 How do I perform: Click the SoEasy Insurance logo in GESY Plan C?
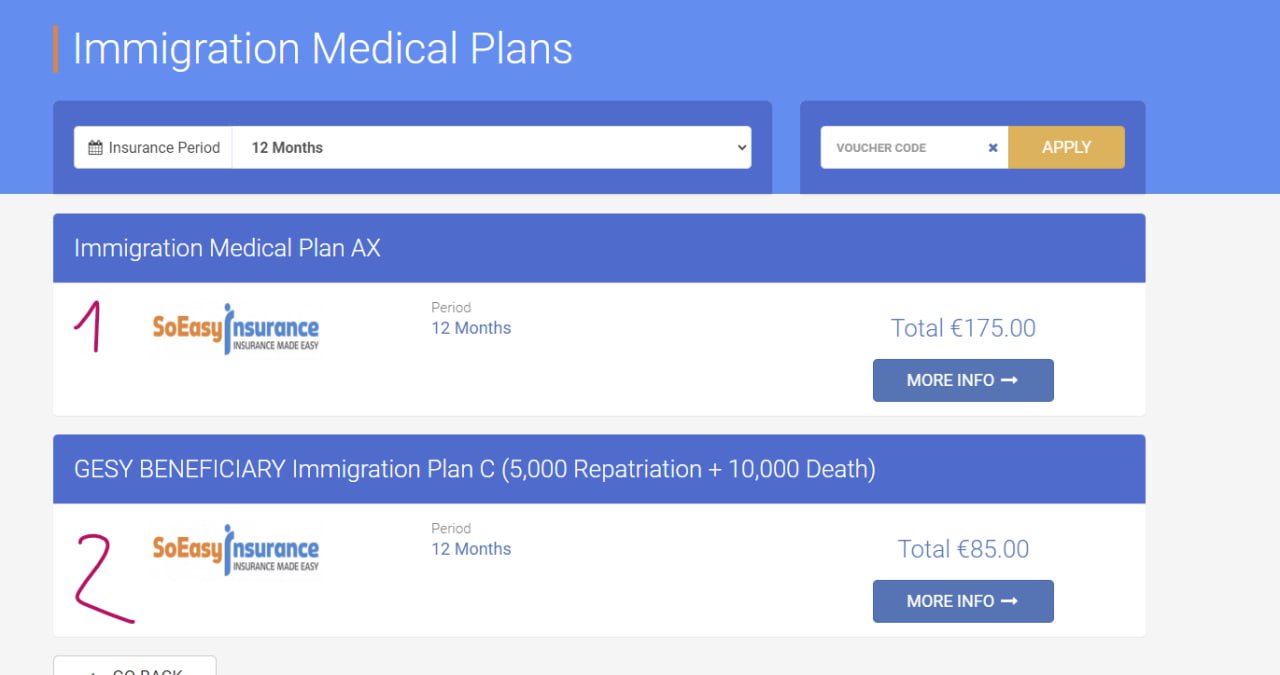[236, 549]
